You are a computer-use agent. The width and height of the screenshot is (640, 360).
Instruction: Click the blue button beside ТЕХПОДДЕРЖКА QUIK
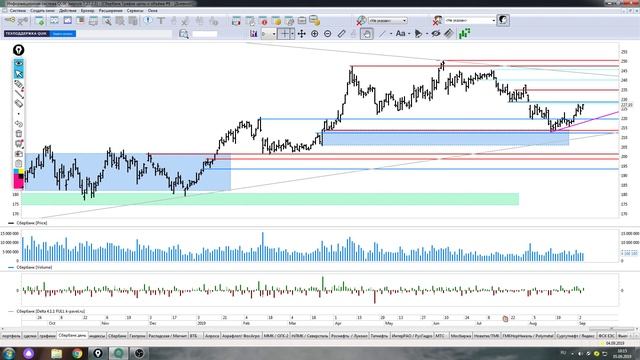click(62, 33)
